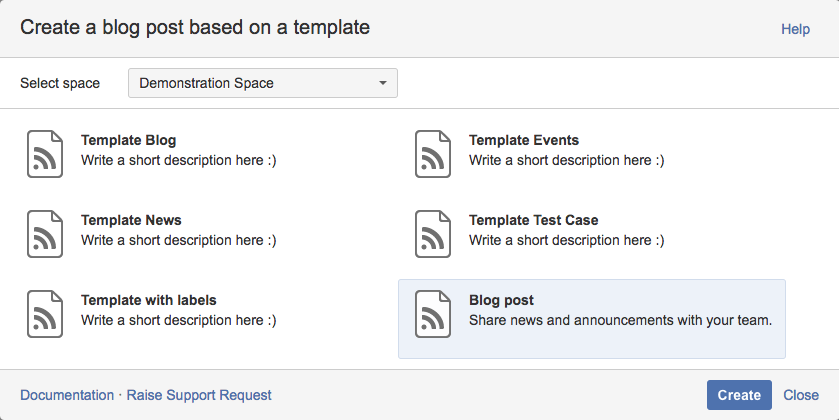839x420 pixels.
Task: Click the Blog post feed icon
Action: (x=433, y=312)
